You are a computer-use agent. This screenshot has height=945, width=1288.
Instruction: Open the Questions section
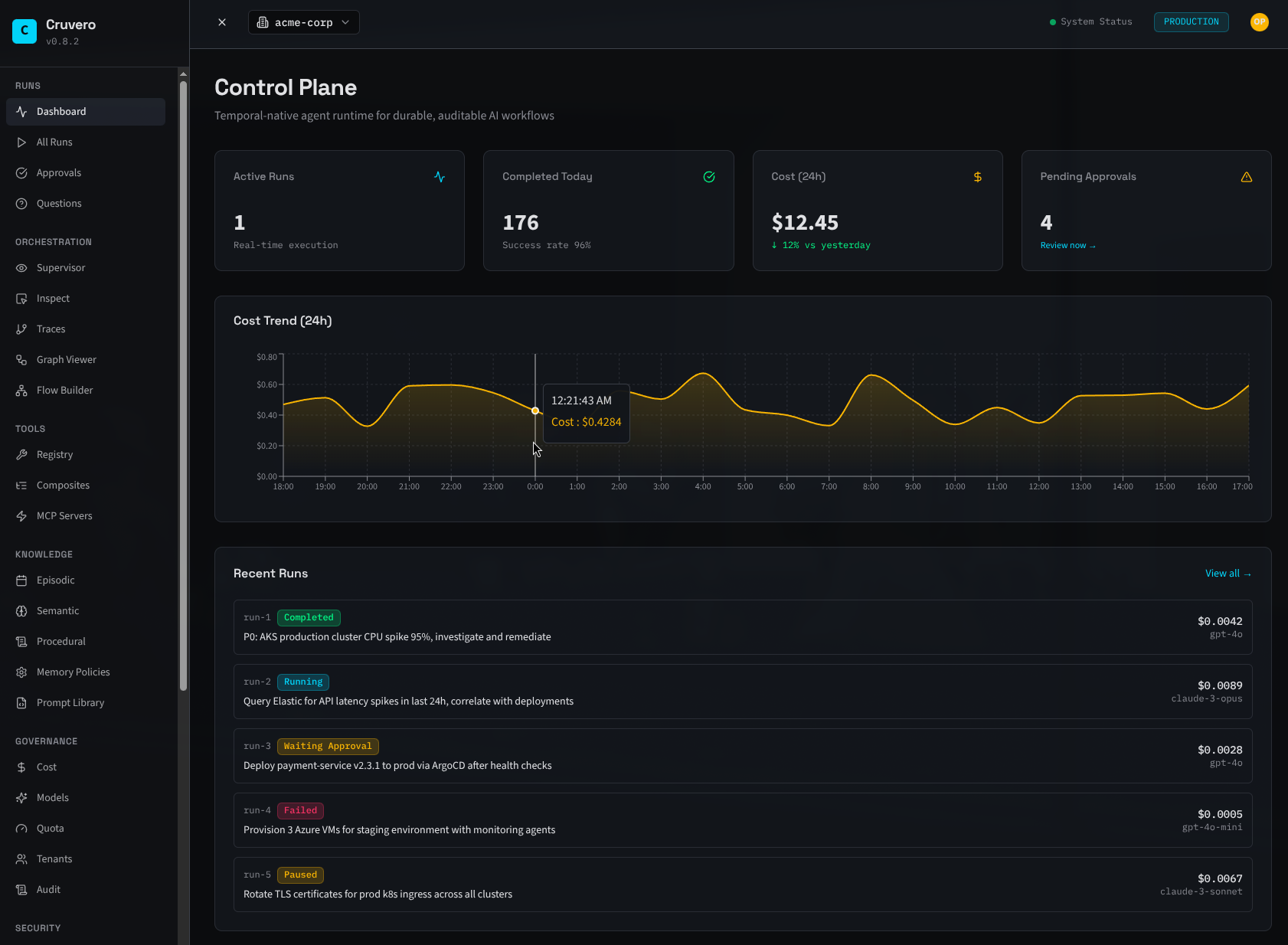click(59, 203)
